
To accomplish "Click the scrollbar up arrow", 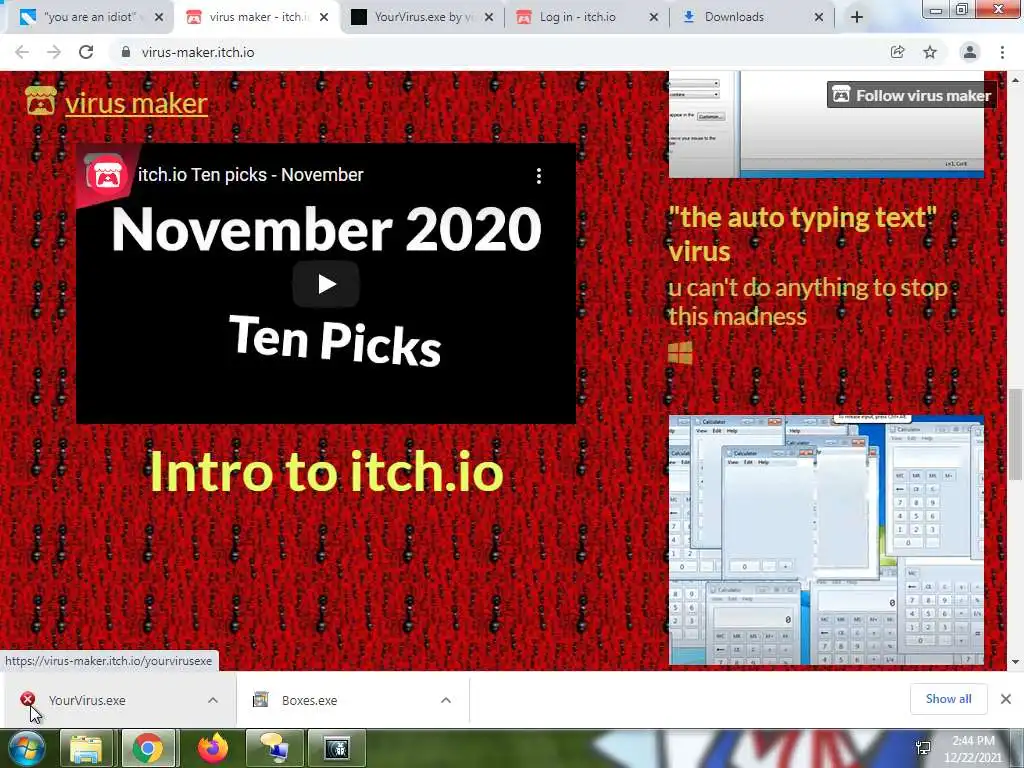I will coord(1015,80).
